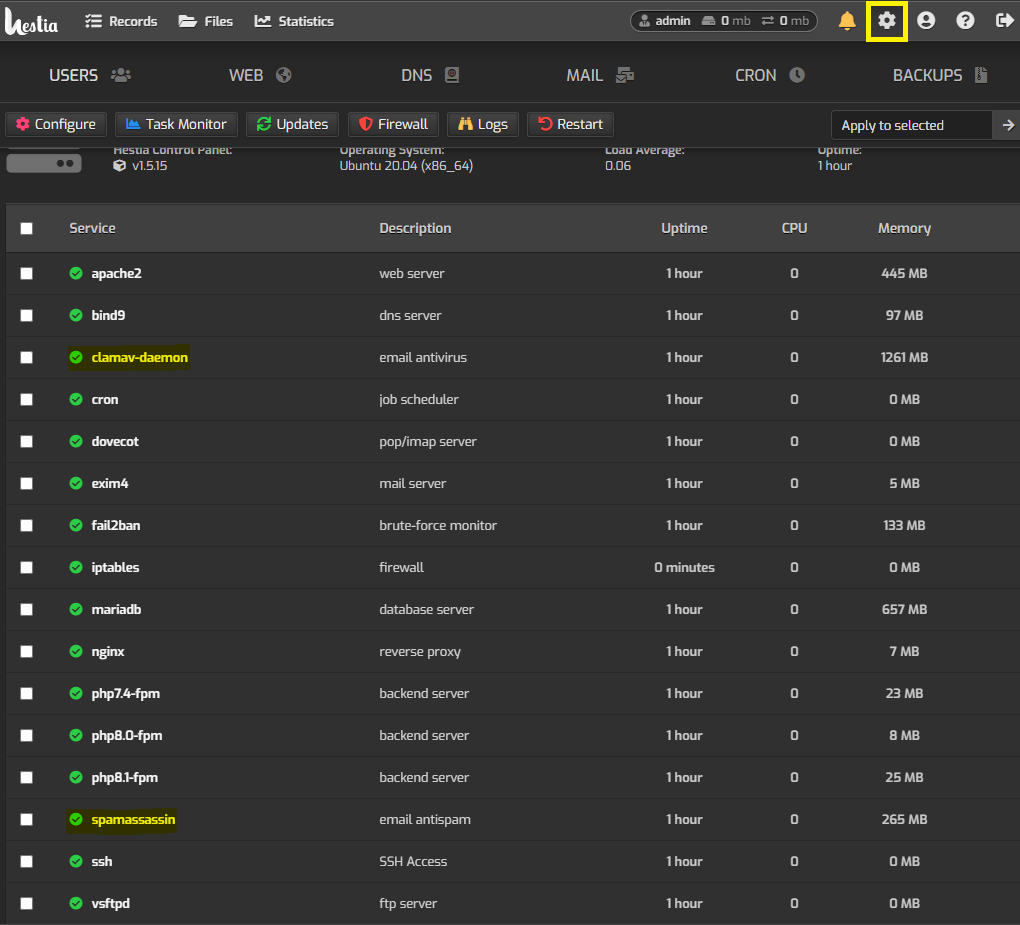Select the vsftpd service name
The width and height of the screenshot is (1020, 925).
(x=111, y=904)
